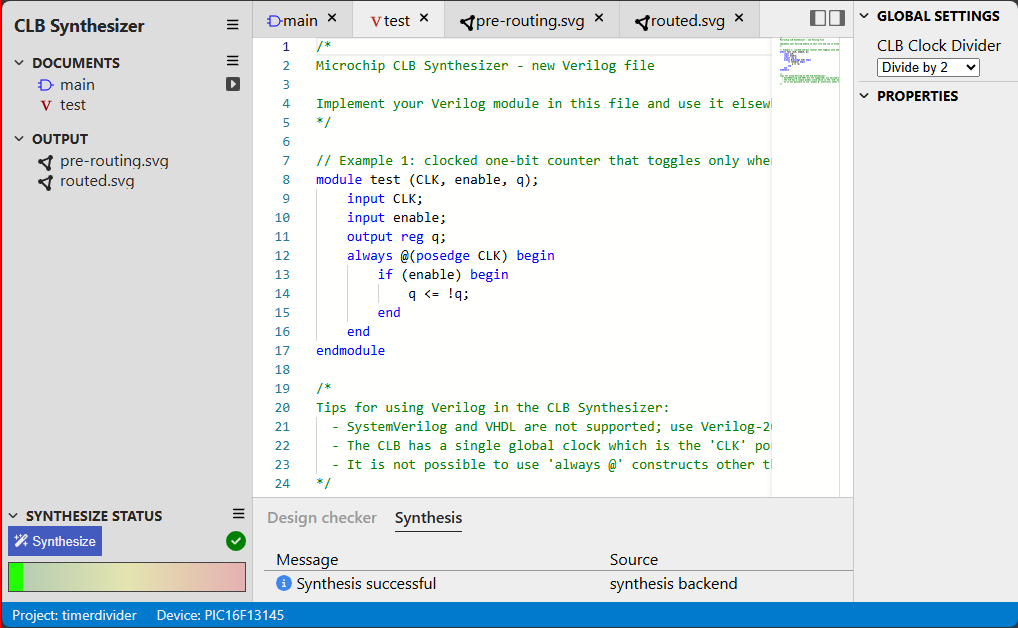This screenshot has width=1018, height=628.
Task: Switch to the Design checker tab
Action: (x=321, y=517)
